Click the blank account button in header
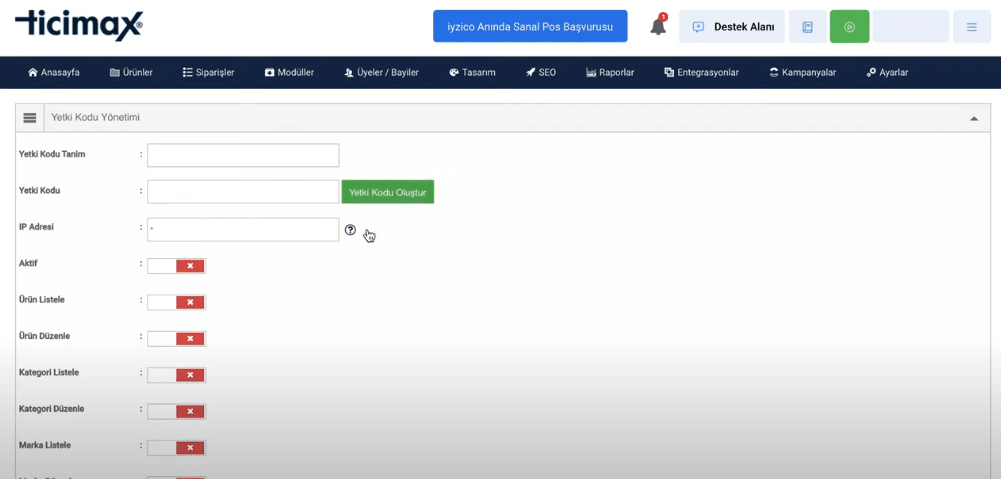Screen dimensions: 1001x479 pyautogui.click(x=910, y=27)
